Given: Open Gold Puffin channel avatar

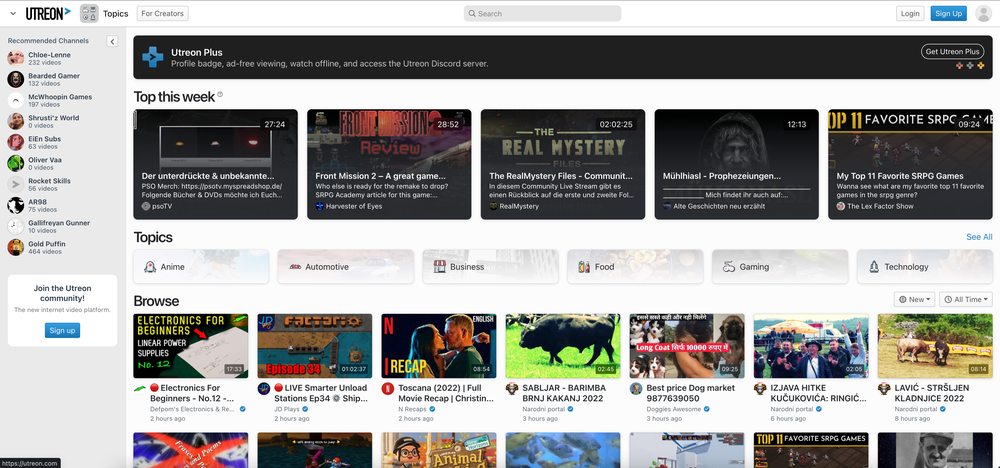Looking at the screenshot, I should 15,247.
